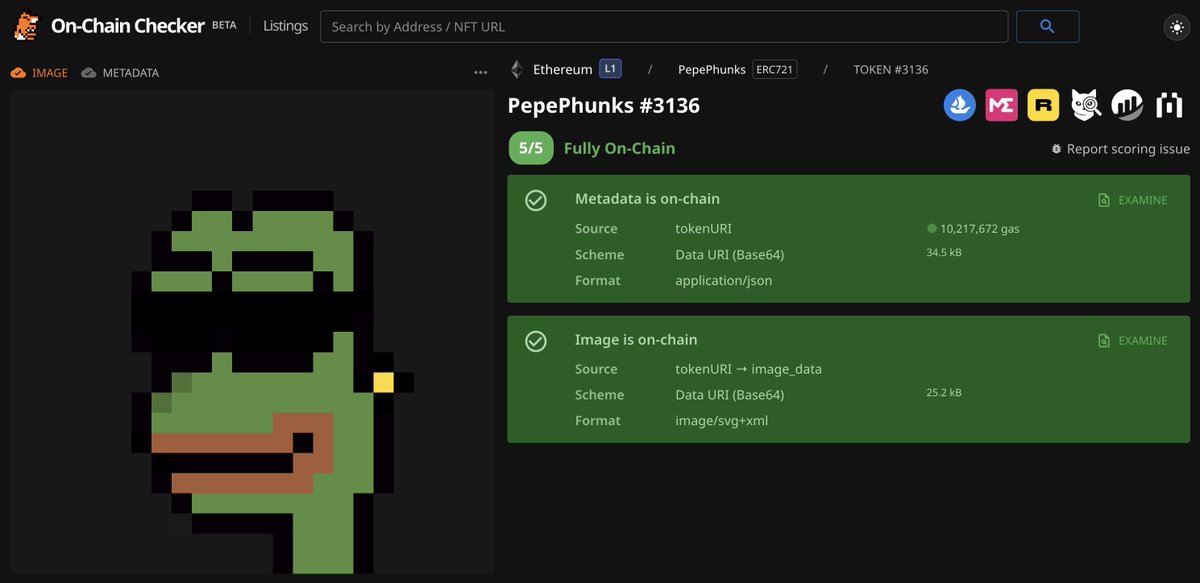Switch to the IMAGE preview view
Viewport: 1200px width, 583px height.
click(x=40, y=72)
